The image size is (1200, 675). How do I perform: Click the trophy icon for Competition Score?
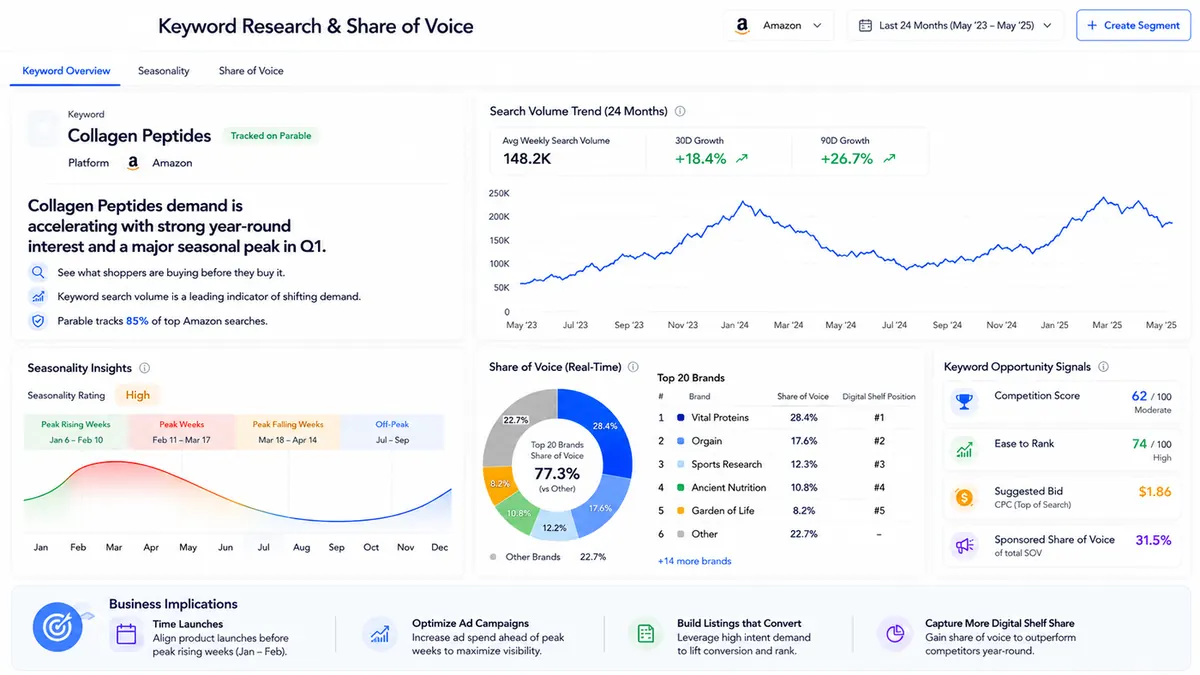click(x=964, y=402)
